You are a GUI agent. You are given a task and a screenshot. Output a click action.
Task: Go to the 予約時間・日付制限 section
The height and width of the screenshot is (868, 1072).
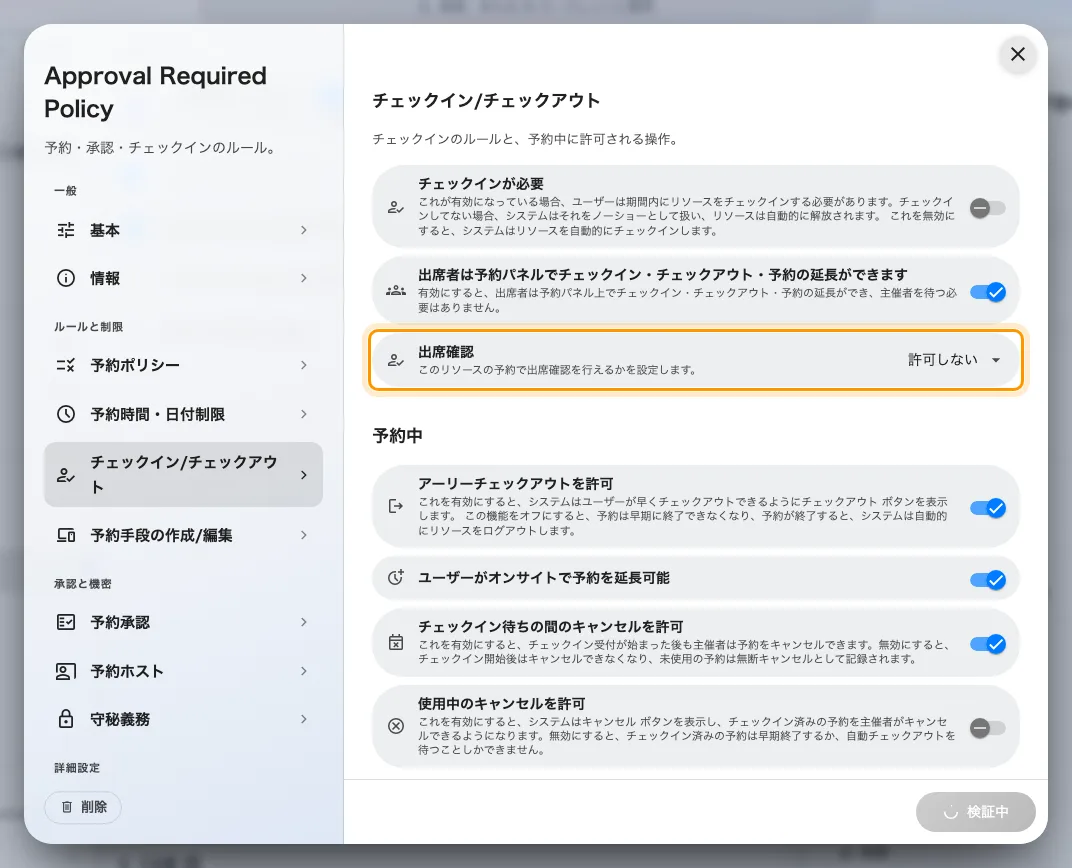[x=183, y=414]
